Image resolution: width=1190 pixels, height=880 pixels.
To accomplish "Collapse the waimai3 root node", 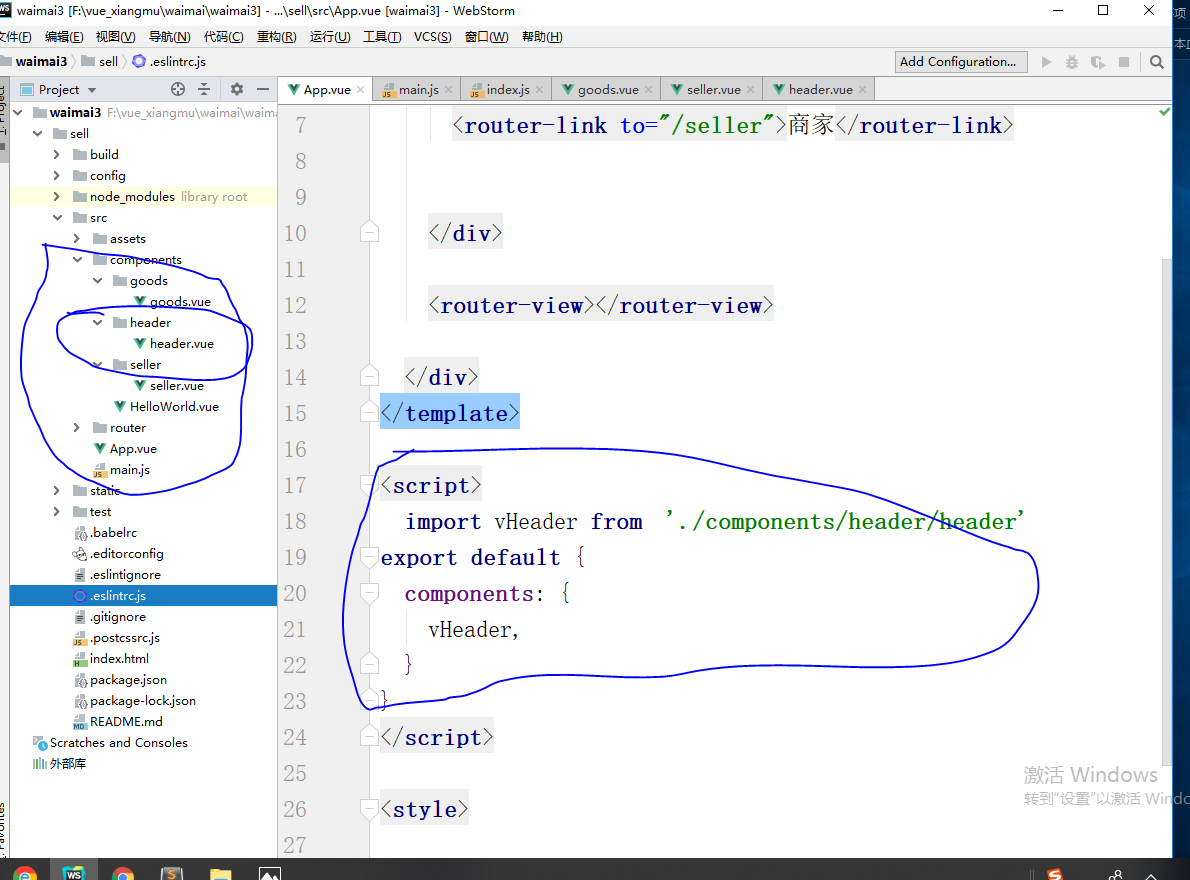I will coord(19,112).
